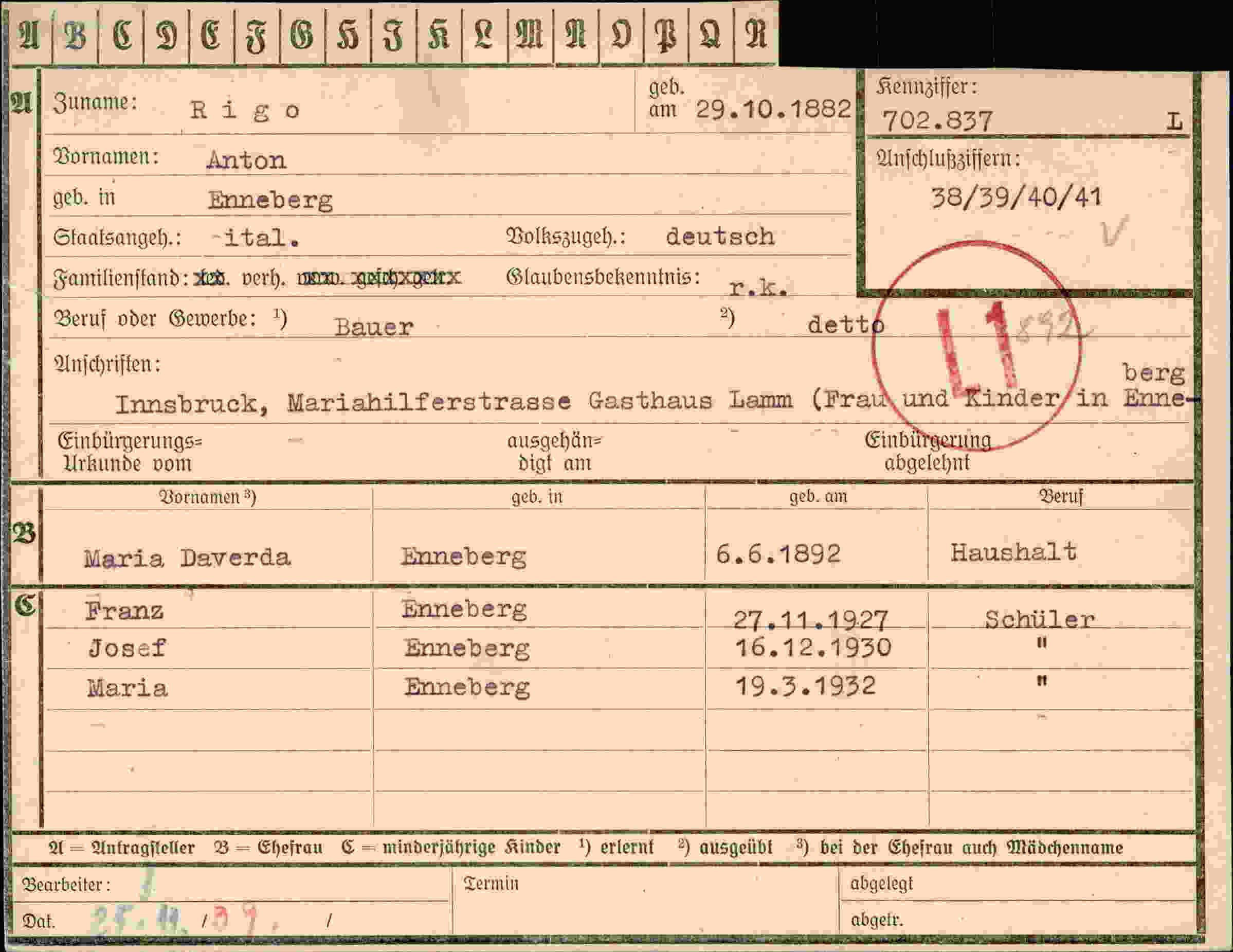
Task: Select the birth date 29.10.1882
Action: tap(773, 109)
